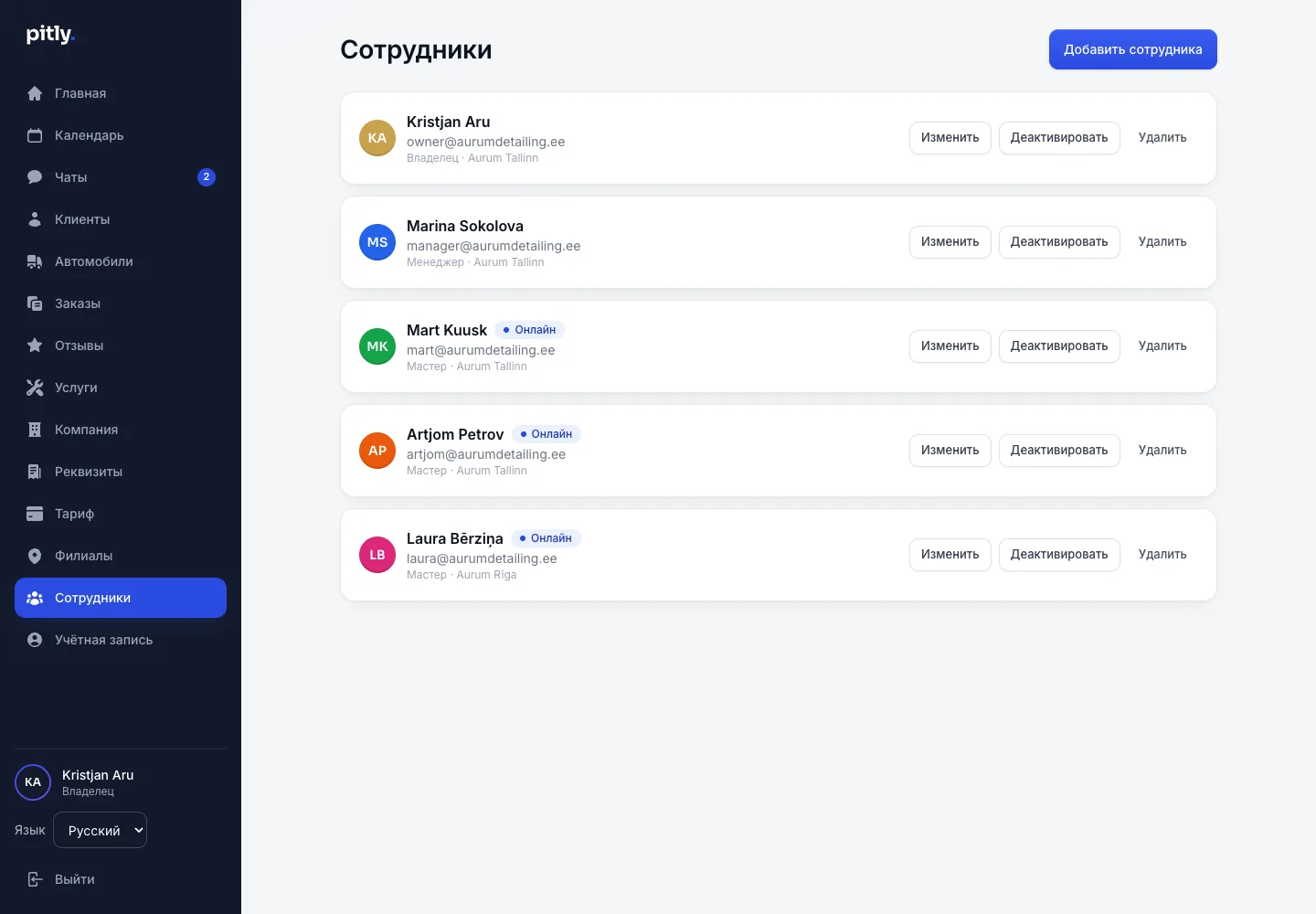
Task: Open Главная menu item
Action: click(x=121, y=93)
